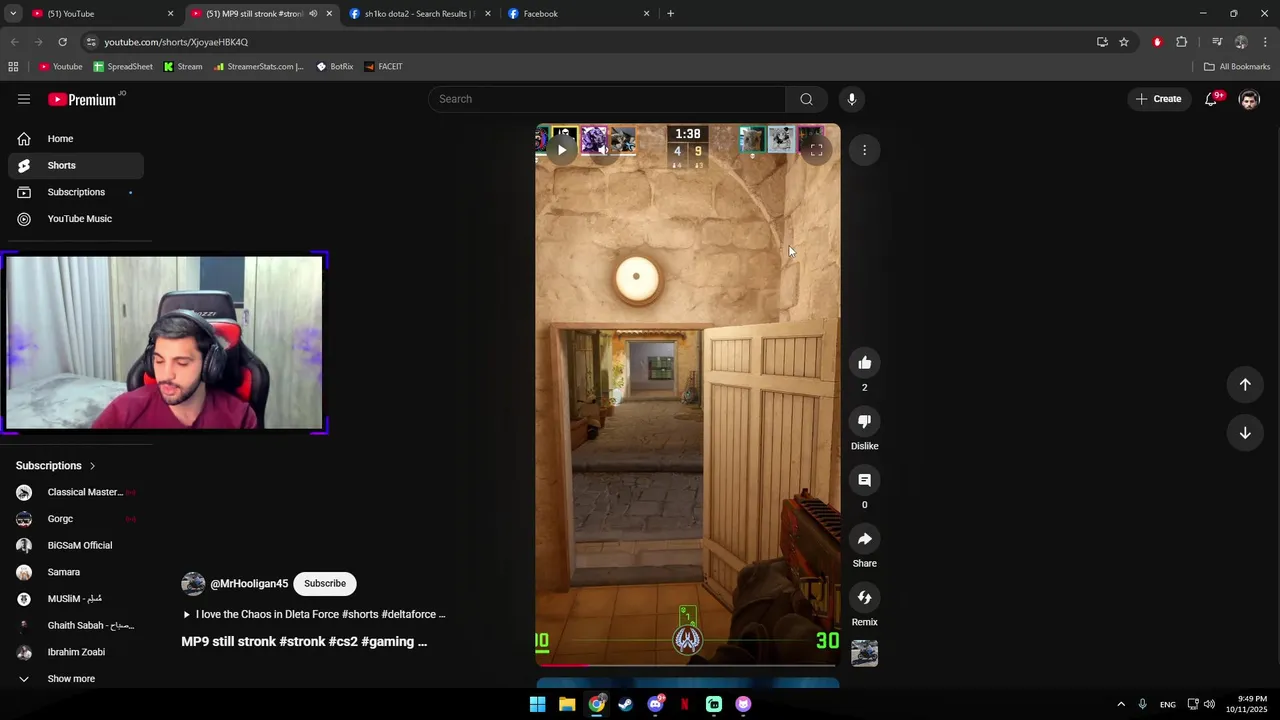Seek on the Short's red progress bar
Screen dimensions: 1280x720
(x=688, y=664)
